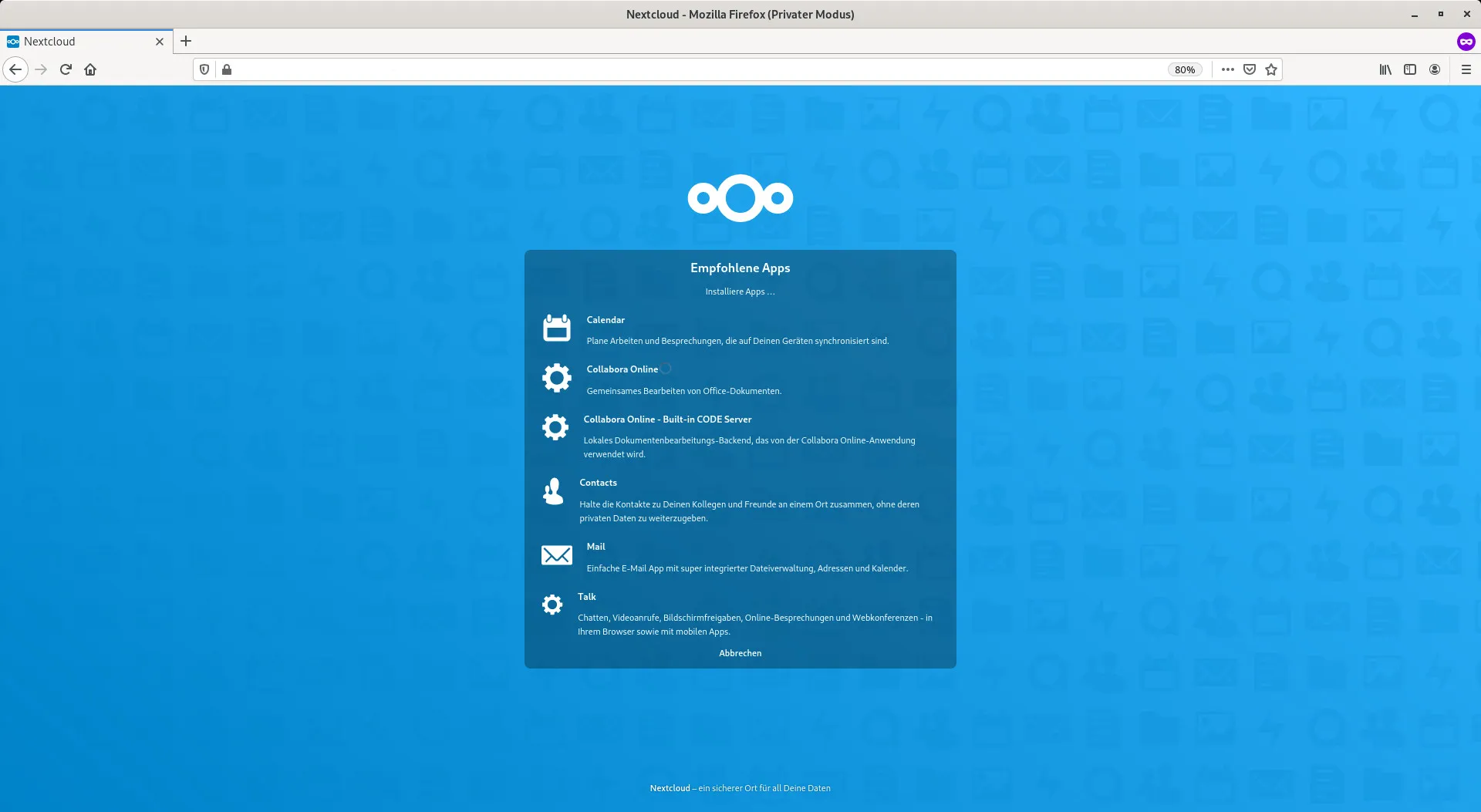Image resolution: width=1481 pixels, height=812 pixels.
Task: Maximize the Firefox window
Action: coord(1440,15)
